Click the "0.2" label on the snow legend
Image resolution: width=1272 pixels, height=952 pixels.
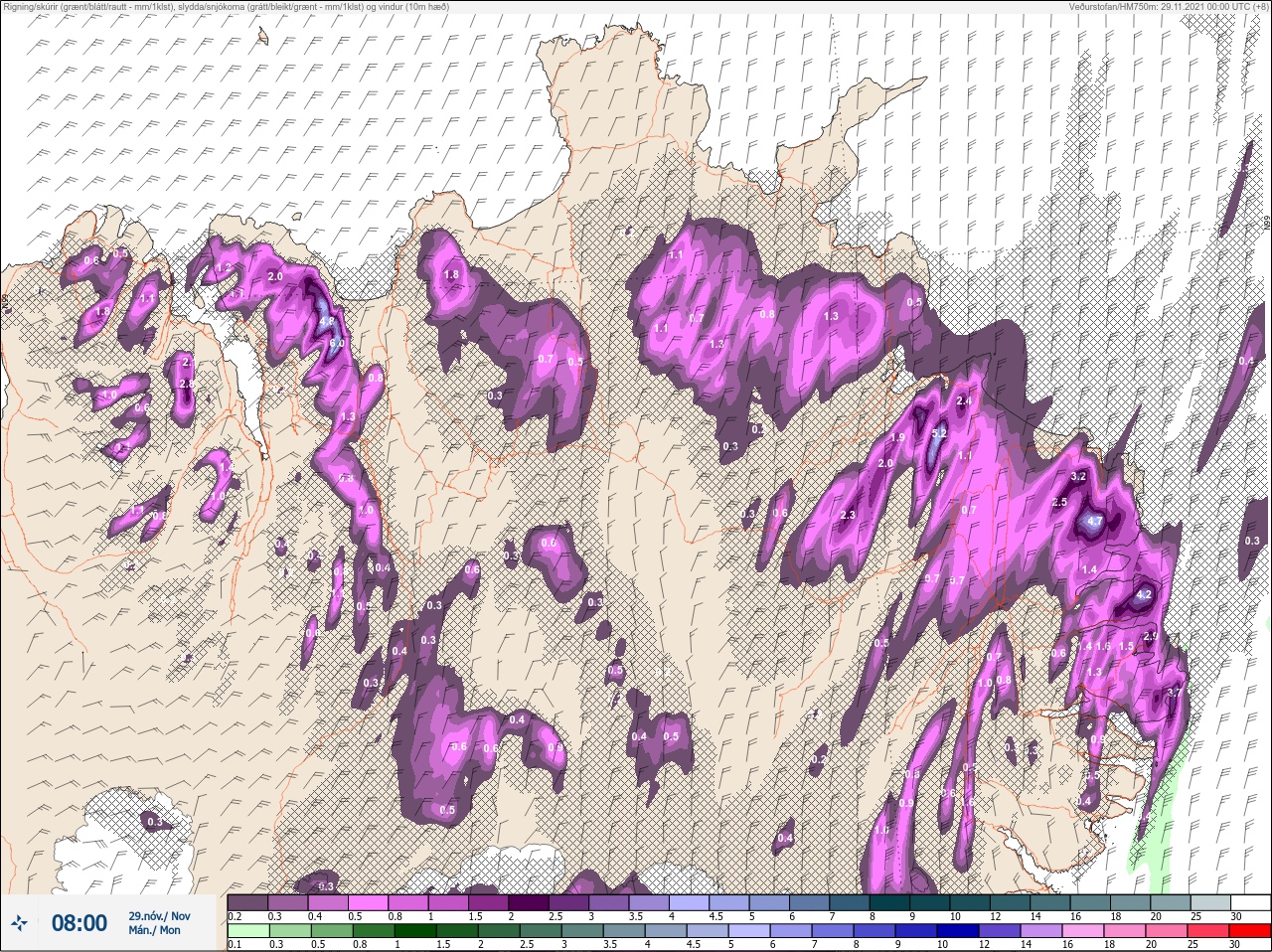(x=235, y=915)
